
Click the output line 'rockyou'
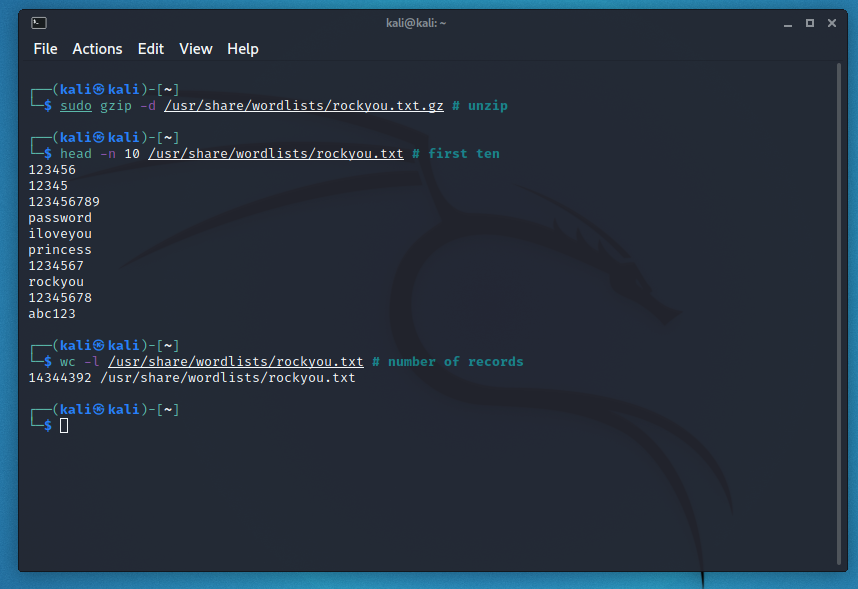56,282
